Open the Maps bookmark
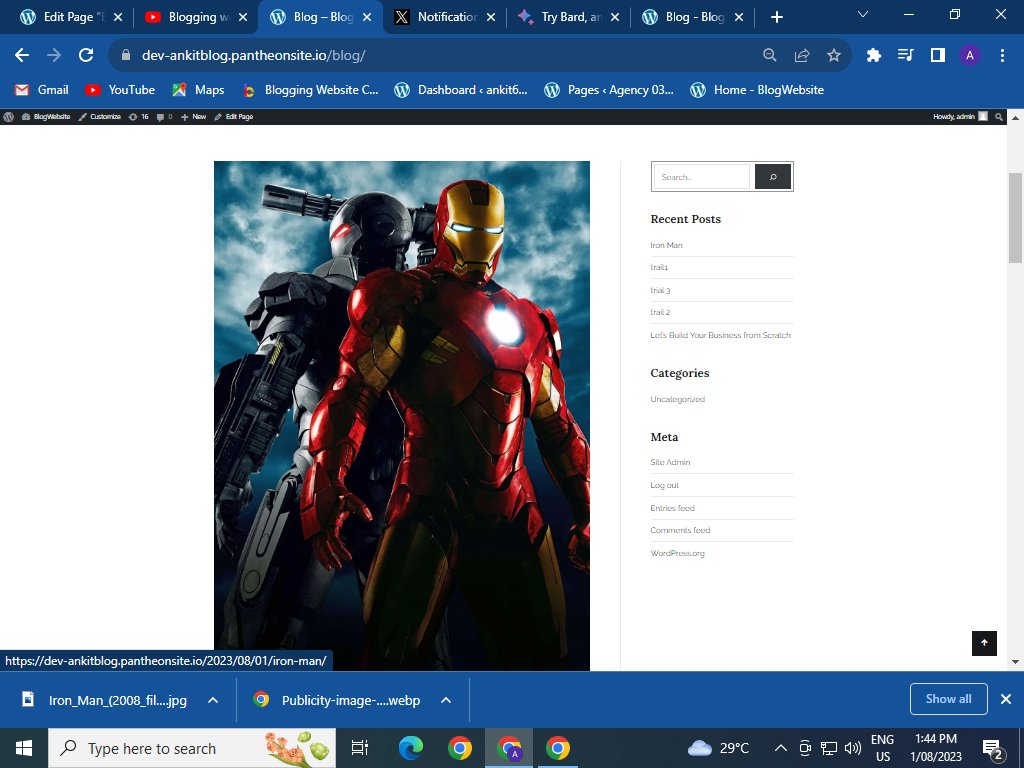The width and height of the screenshot is (1024, 768). click(198, 90)
